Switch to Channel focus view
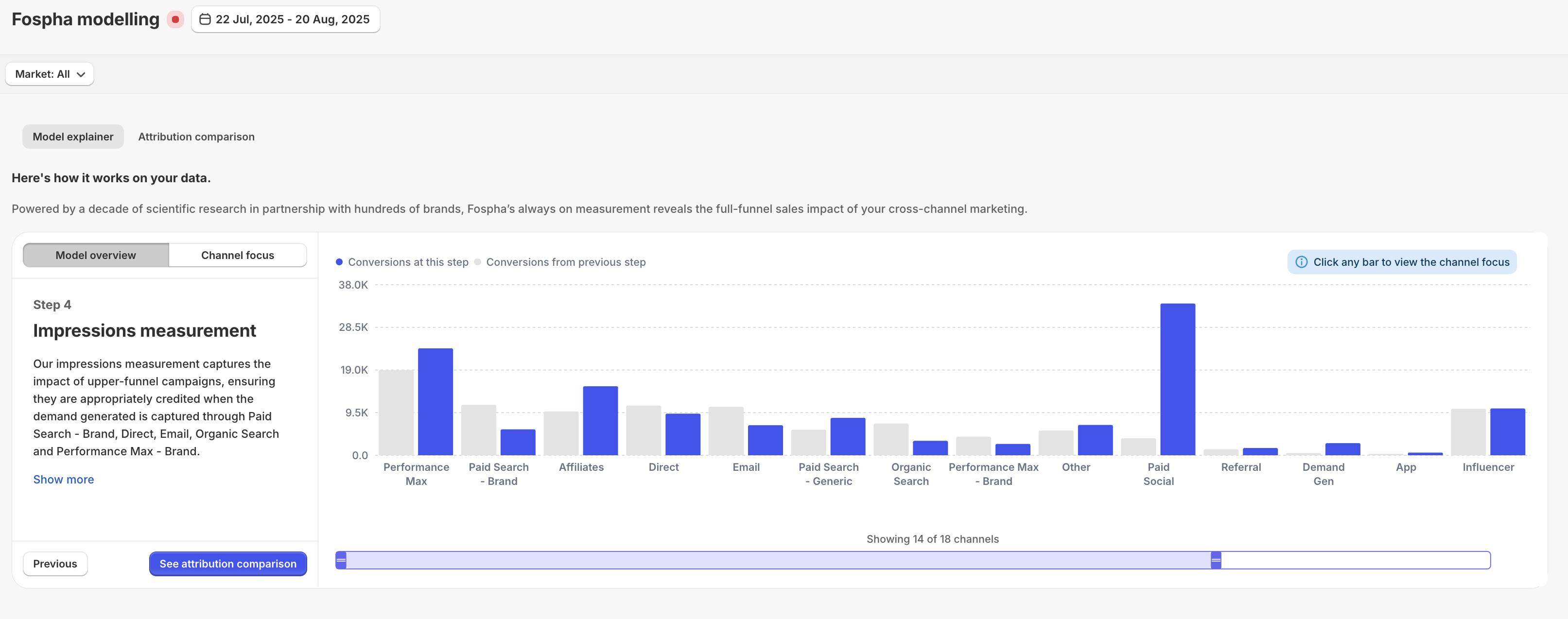This screenshot has width=1568, height=619. [237, 255]
